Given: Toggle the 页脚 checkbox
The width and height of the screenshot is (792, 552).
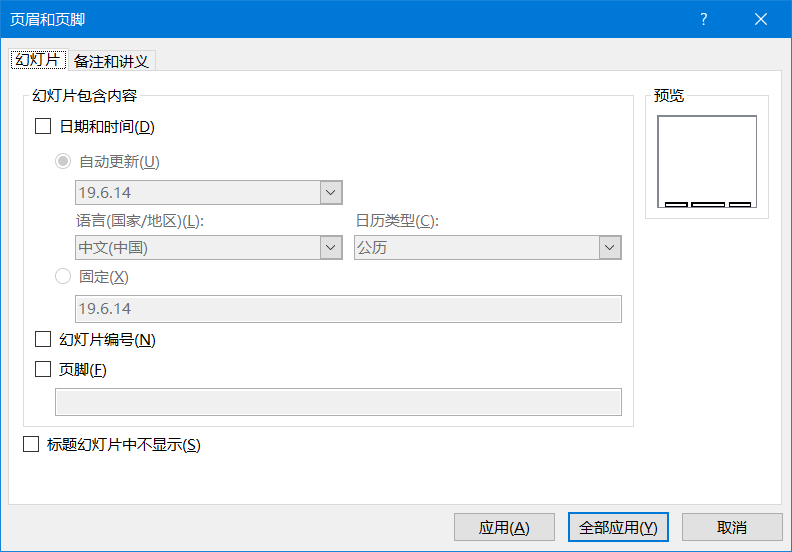Looking at the screenshot, I should [43, 369].
